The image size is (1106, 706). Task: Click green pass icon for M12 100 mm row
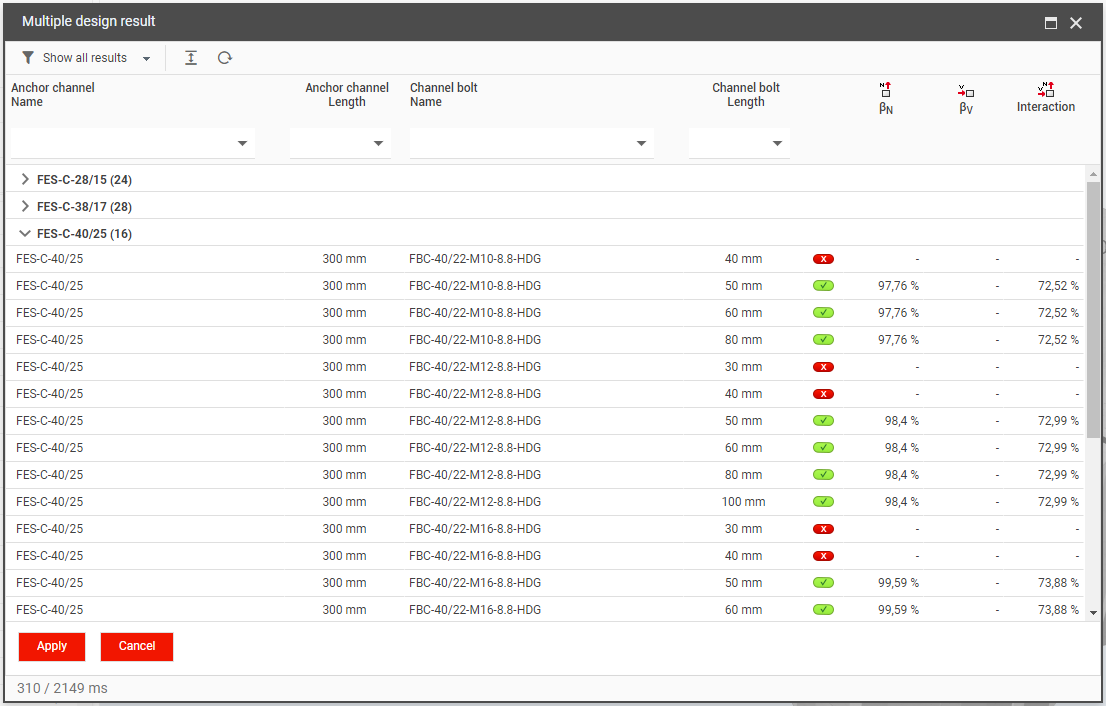823,501
